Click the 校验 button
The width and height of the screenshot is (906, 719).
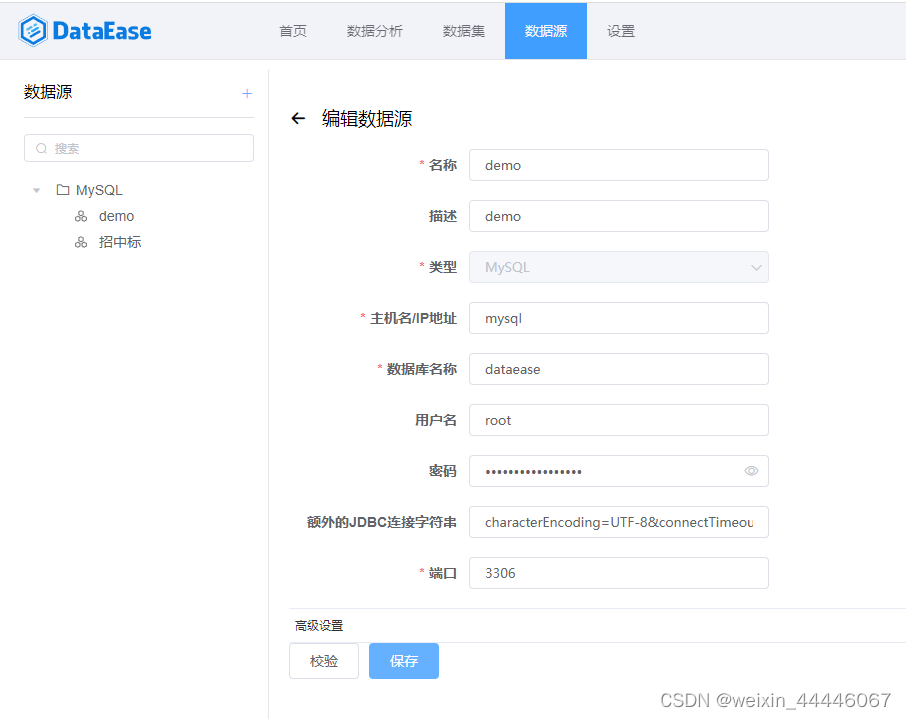tap(324, 661)
